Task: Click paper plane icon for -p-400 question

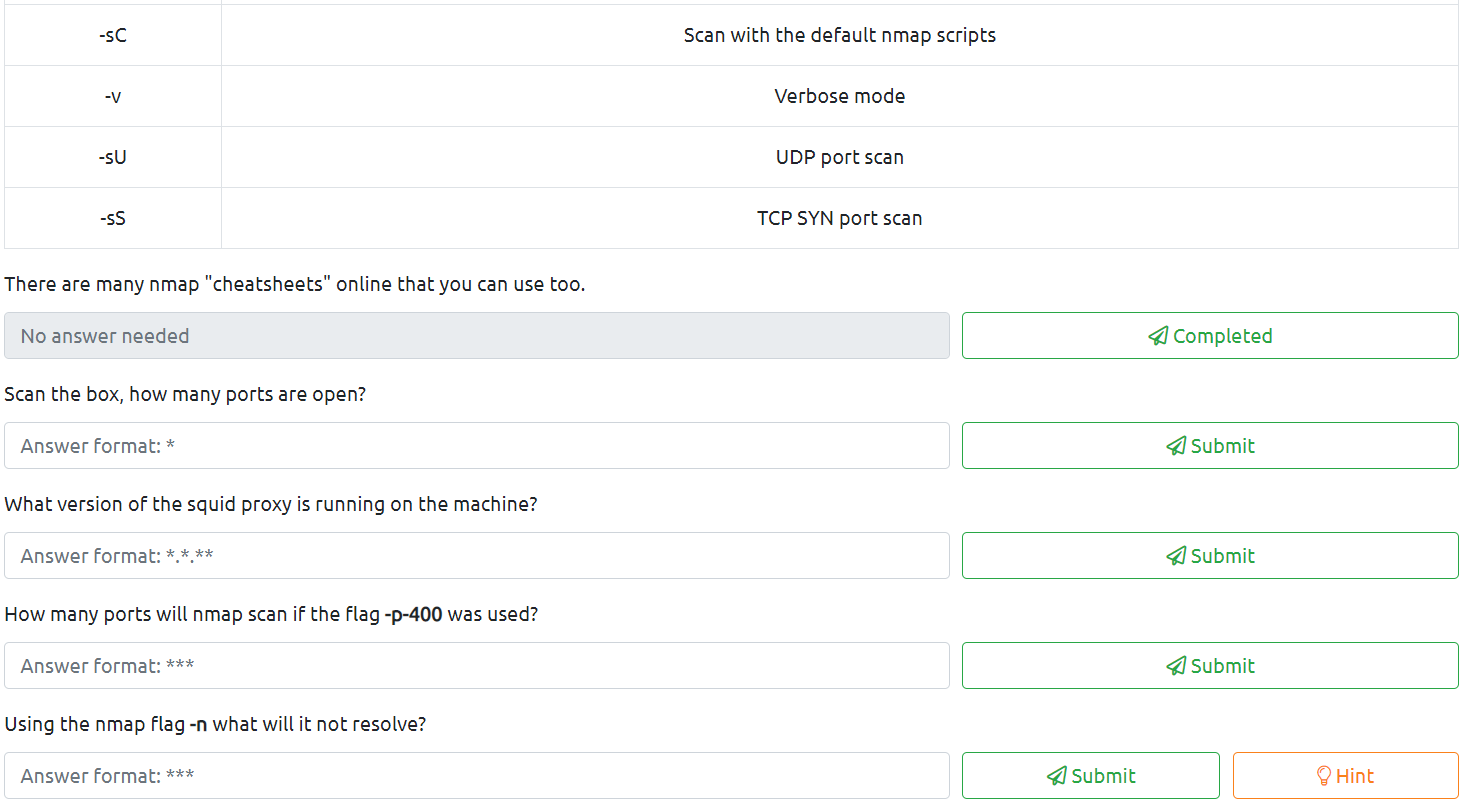Action: pos(1176,666)
